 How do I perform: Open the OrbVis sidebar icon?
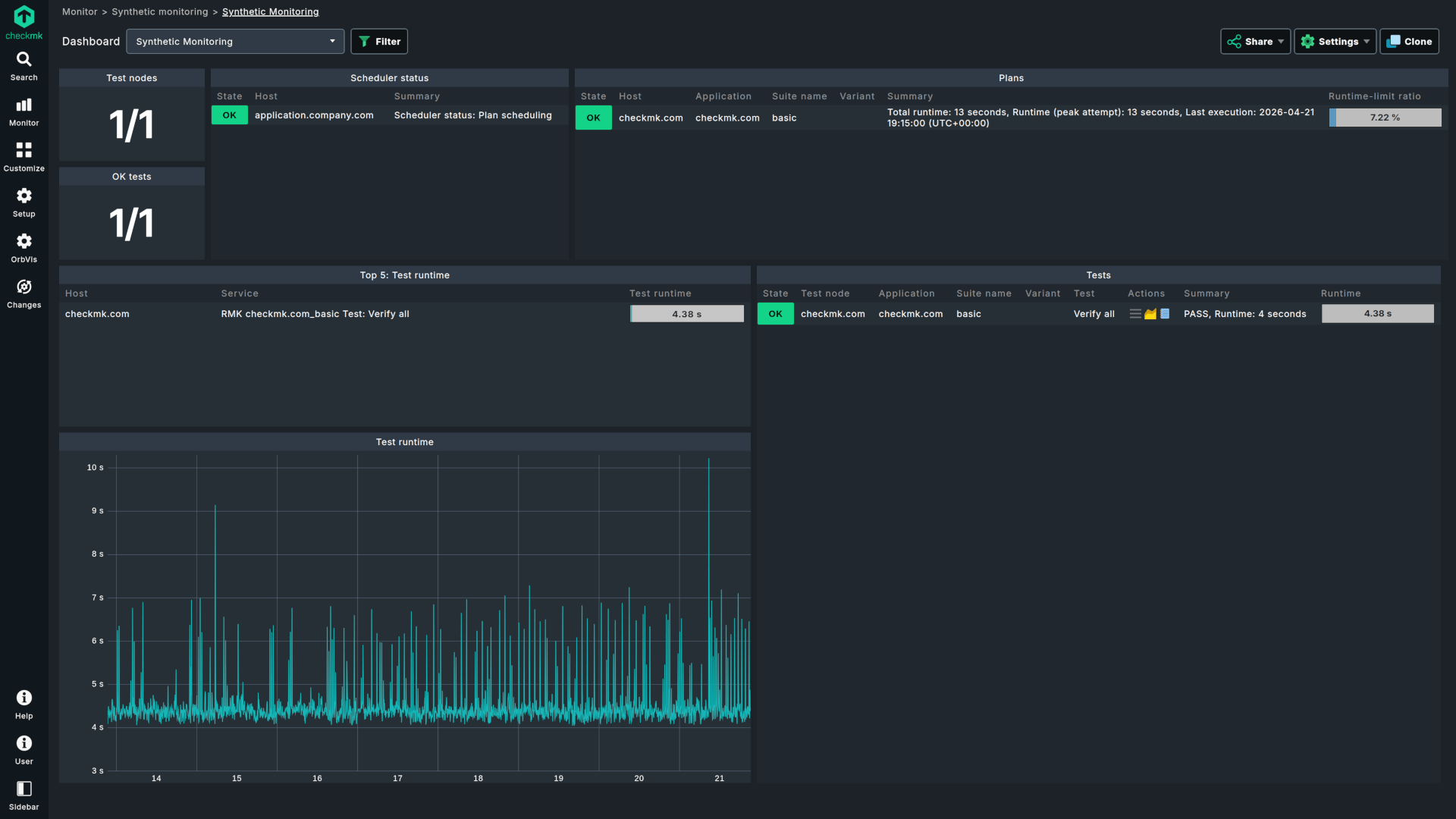[24, 248]
